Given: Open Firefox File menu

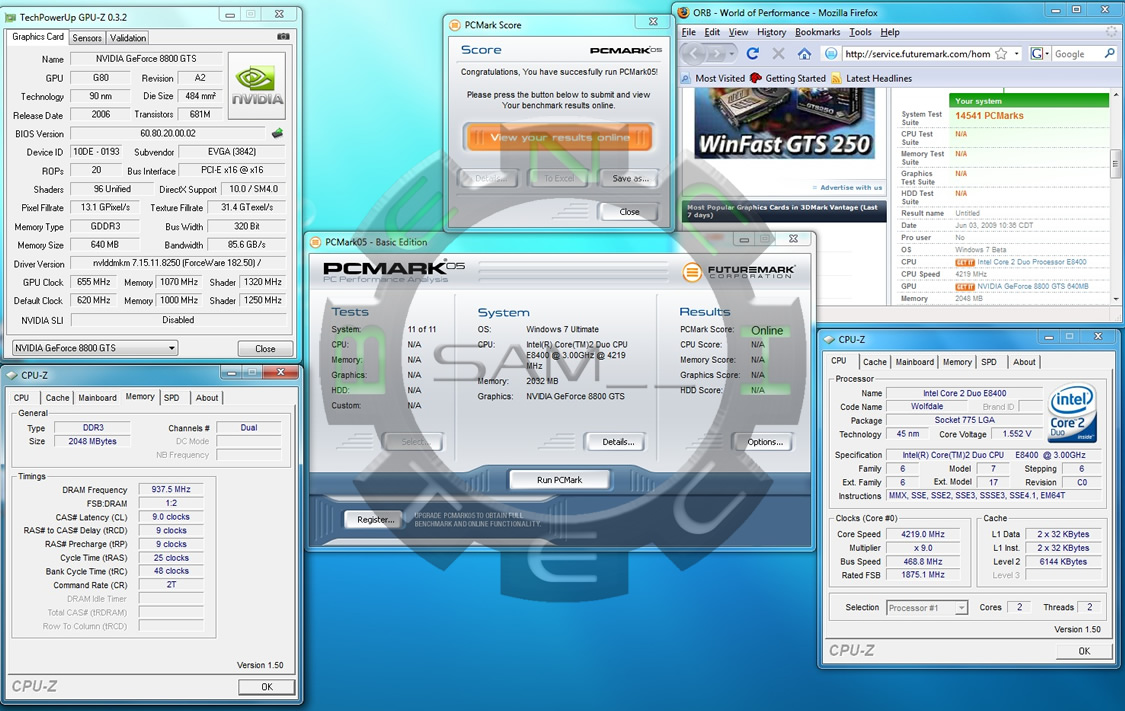Looking at the screenshot, I should click(688, 32).
